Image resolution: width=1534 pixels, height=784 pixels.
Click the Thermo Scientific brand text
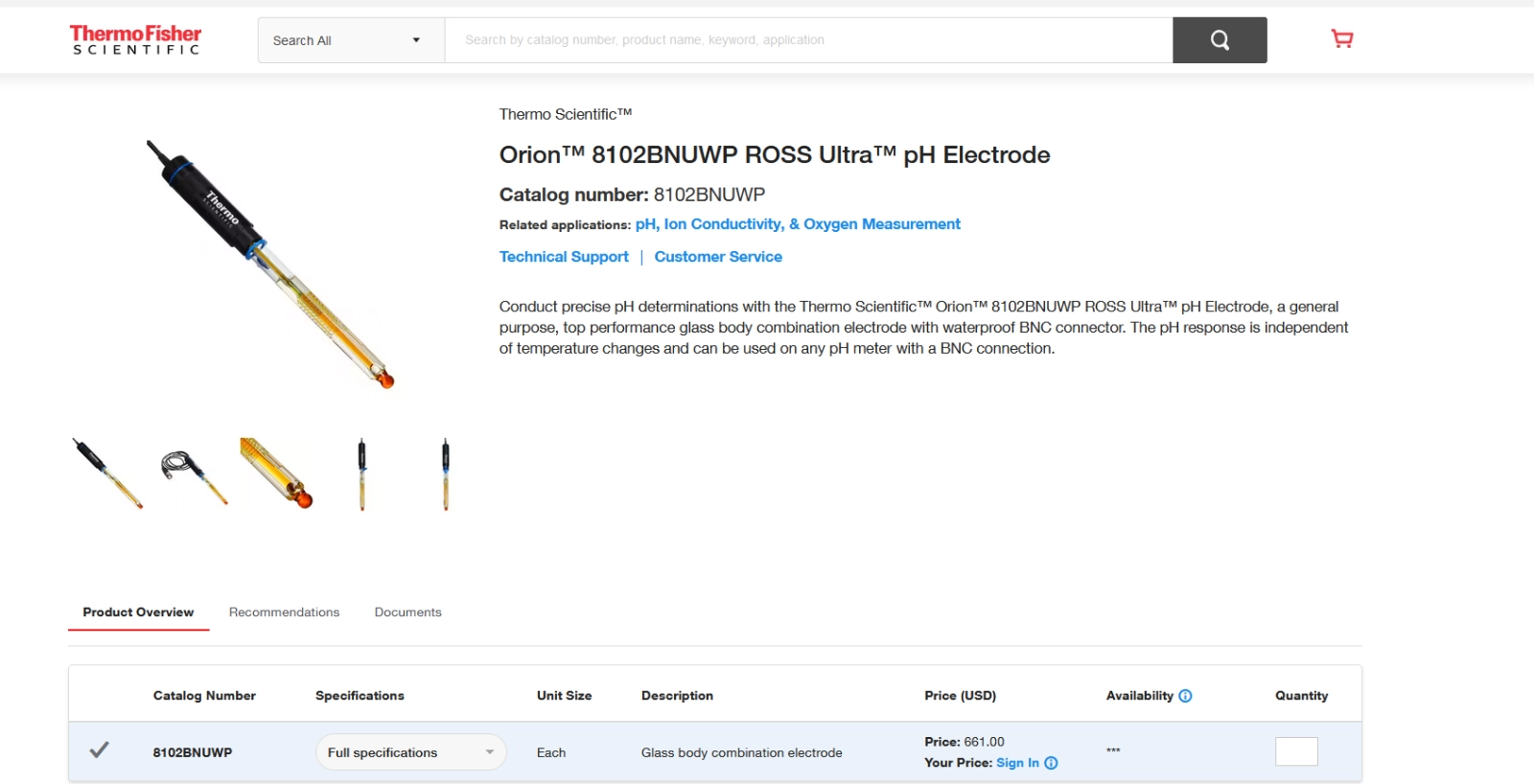[x=566, y=114]
